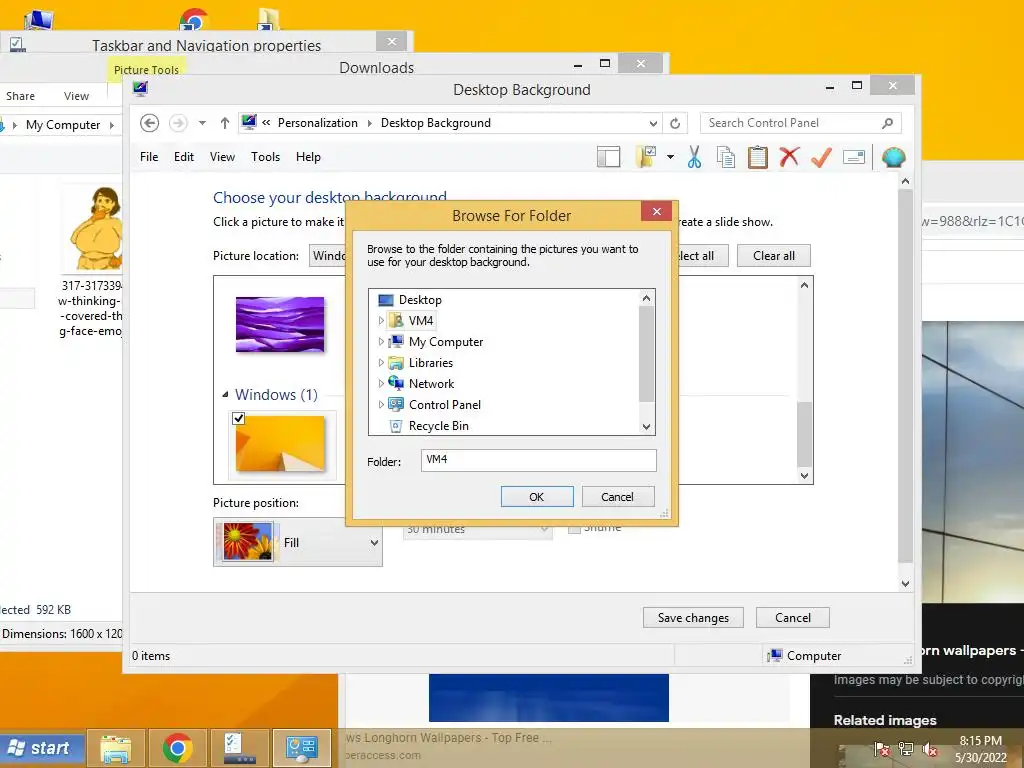1024x768 pixels.
Task: Click the Copy toolbar icon
Action: (726, 157)
